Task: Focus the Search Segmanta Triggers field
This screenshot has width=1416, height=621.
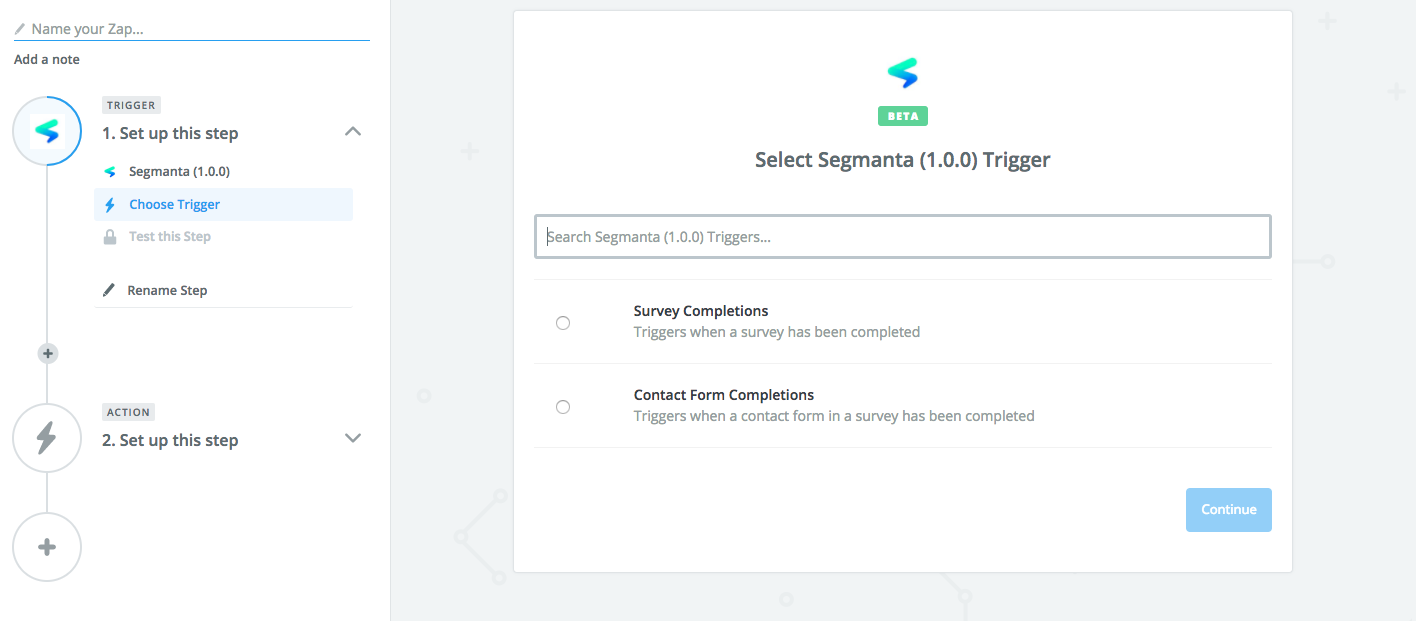Action: coord(903,237)
